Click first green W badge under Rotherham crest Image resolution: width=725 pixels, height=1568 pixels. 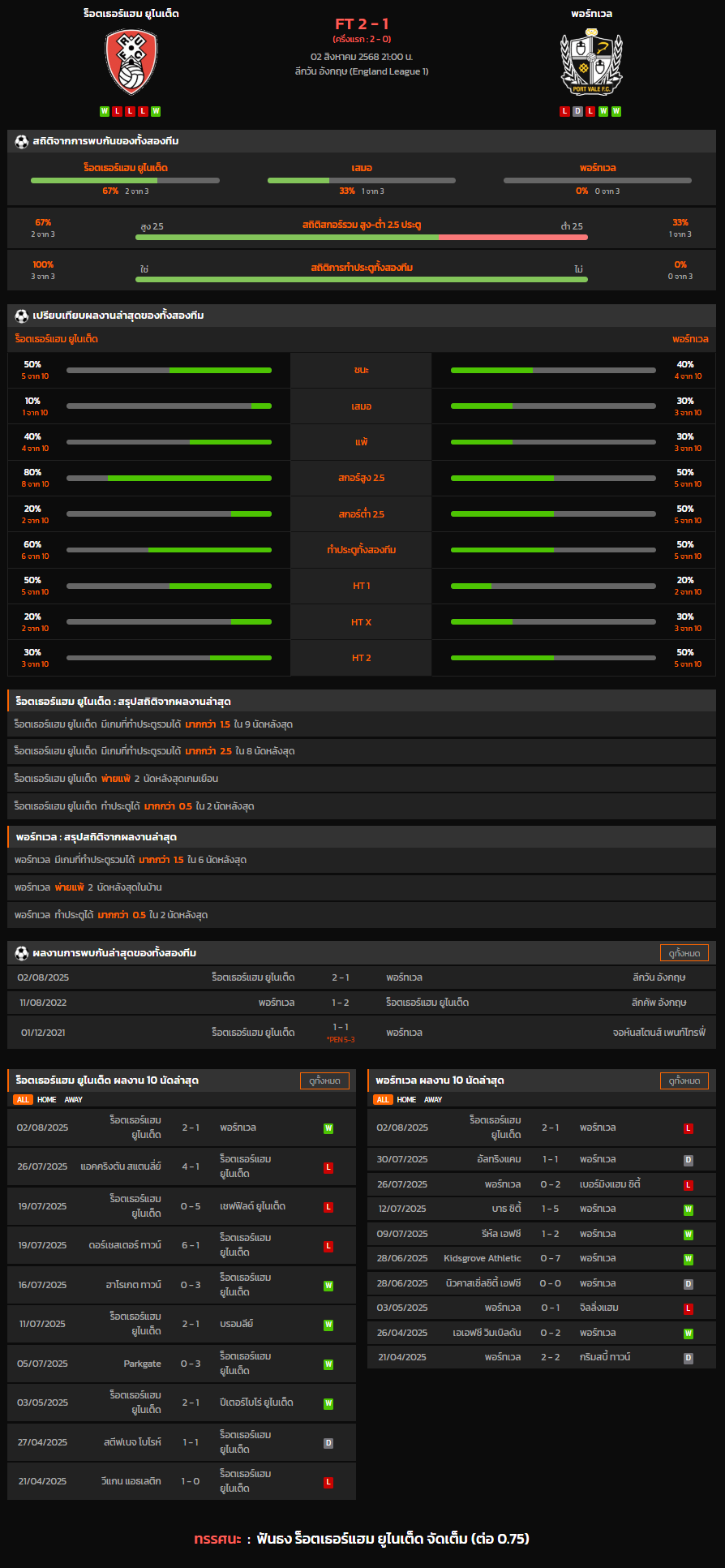105,111
